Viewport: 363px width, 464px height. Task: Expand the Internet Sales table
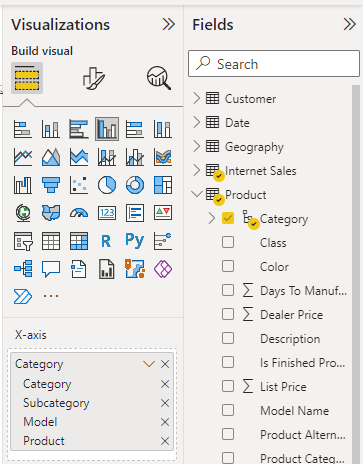[x=197, y=170]
